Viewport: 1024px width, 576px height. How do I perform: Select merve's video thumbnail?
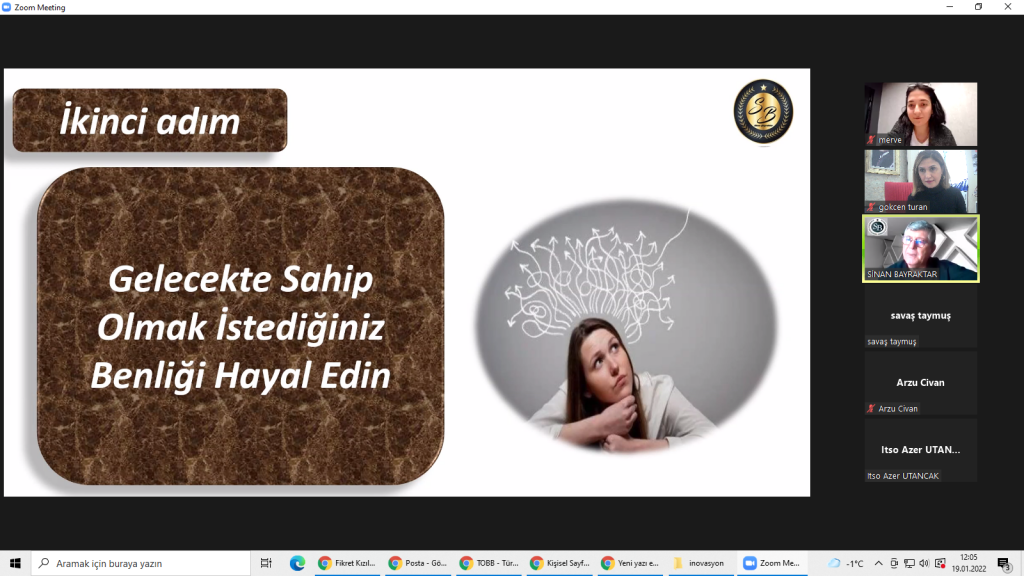pyautogui.click(x=920, y=114)
